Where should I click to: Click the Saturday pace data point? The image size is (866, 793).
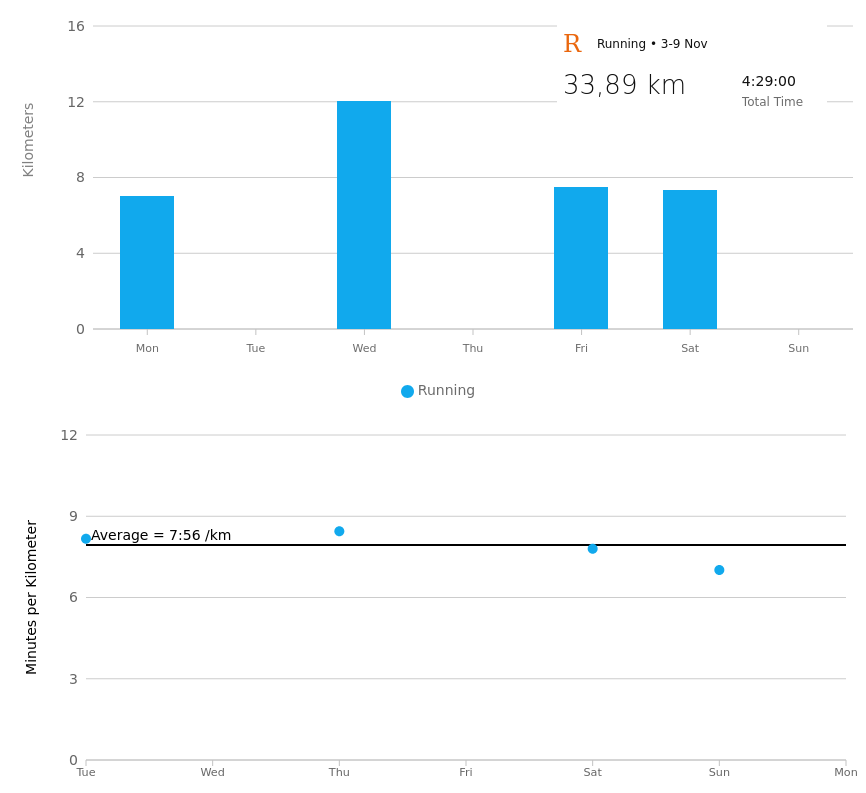pos(593,549)
